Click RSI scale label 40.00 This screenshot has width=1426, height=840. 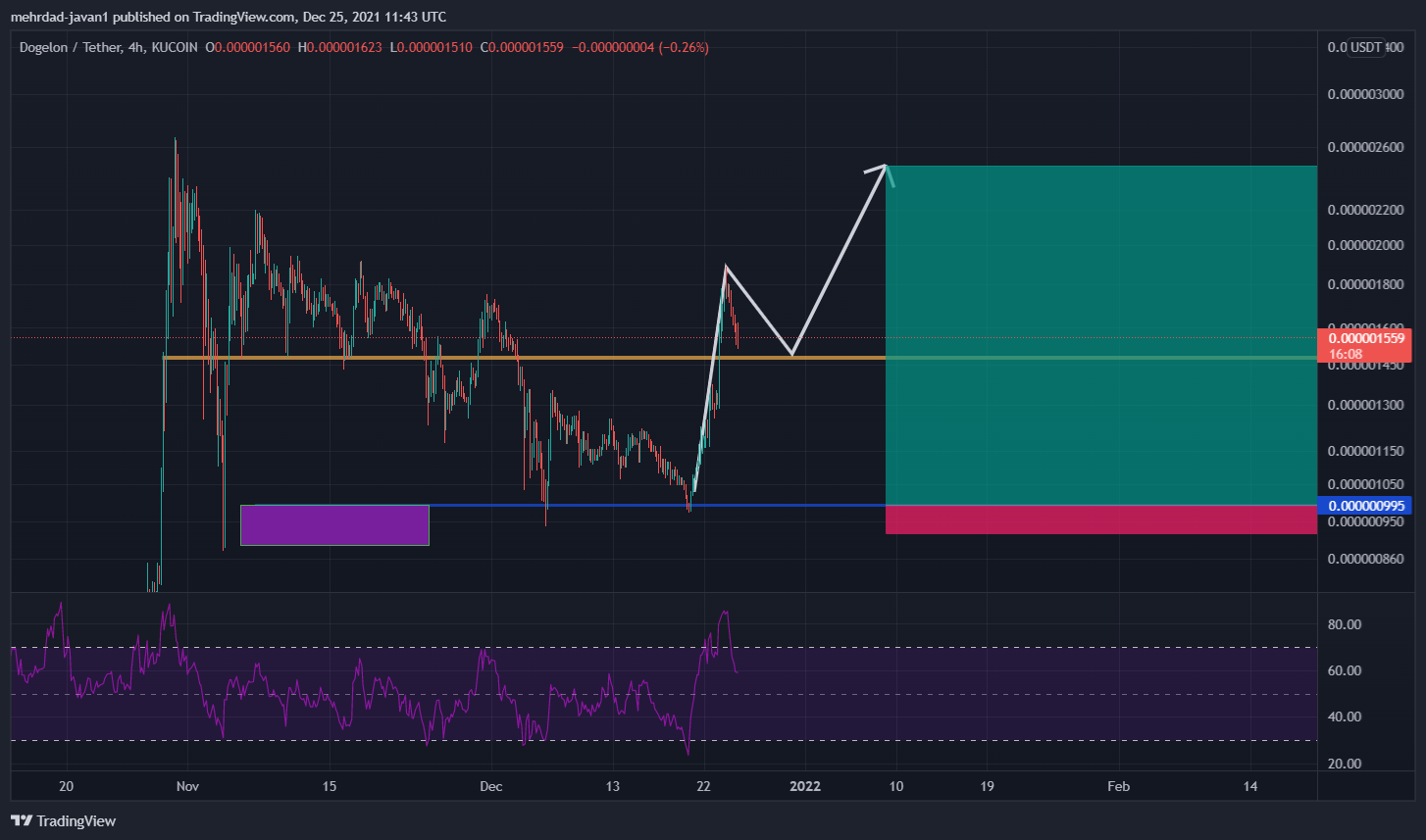(1344, 716)
